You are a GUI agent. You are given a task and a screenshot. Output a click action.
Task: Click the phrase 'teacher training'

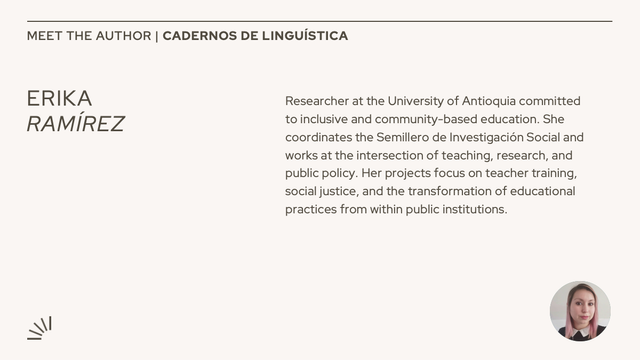point(529,173)
